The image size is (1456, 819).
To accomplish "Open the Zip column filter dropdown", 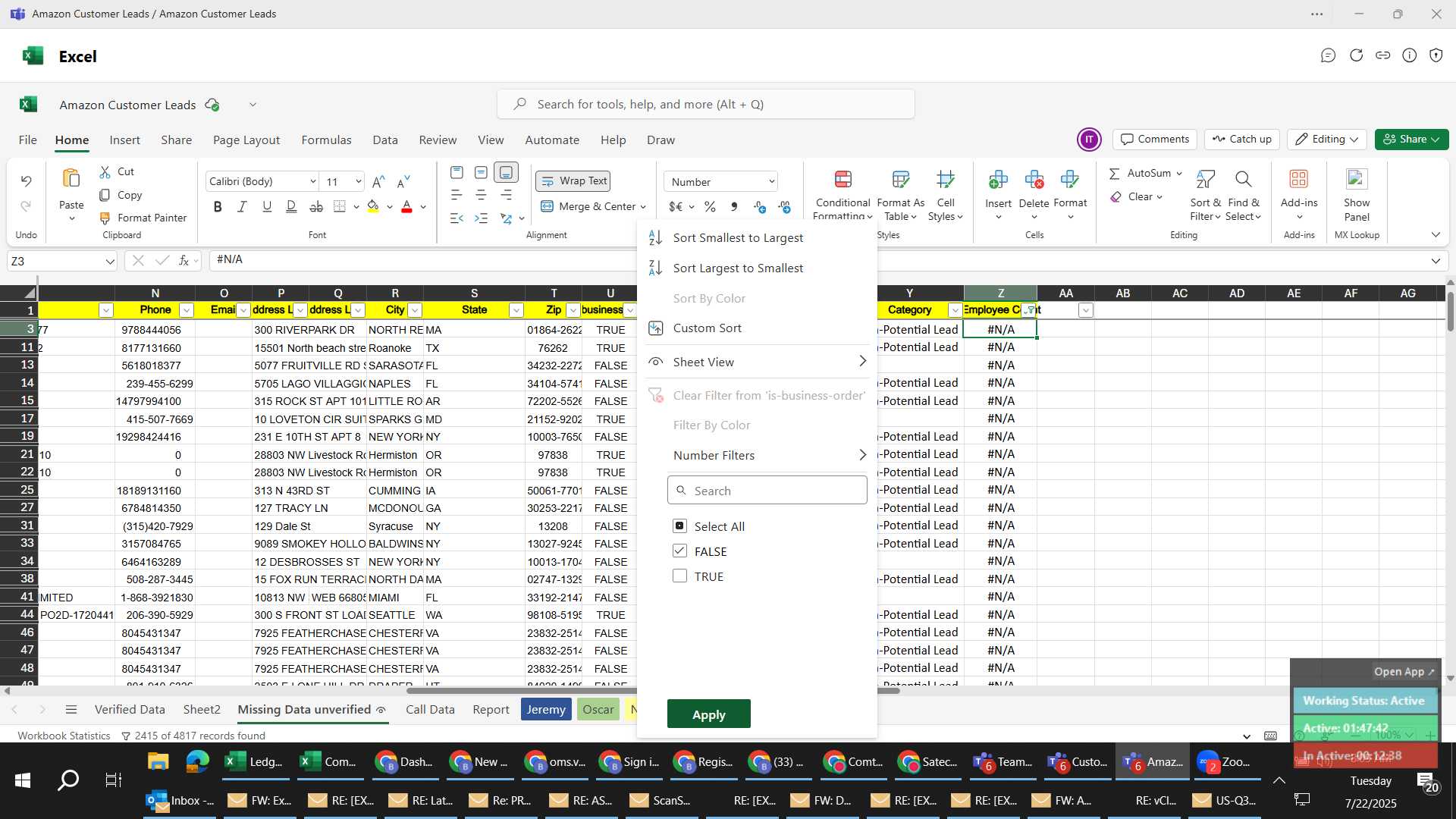I will point(573,310).
